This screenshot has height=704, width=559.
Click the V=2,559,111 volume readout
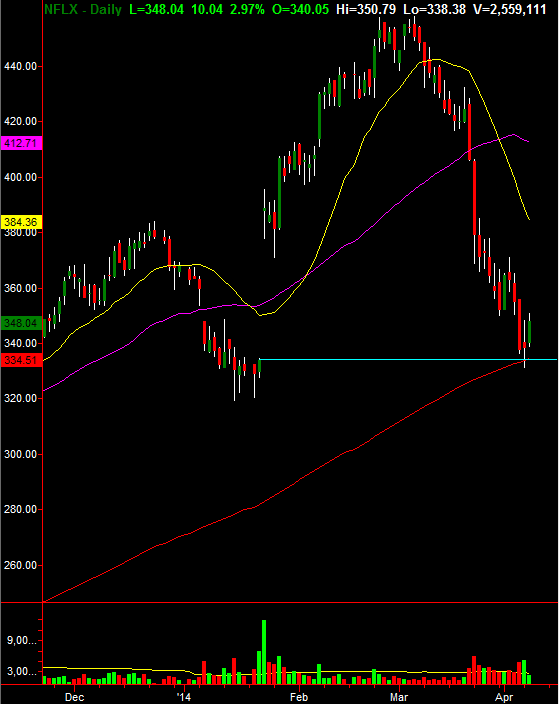point(510,9)
